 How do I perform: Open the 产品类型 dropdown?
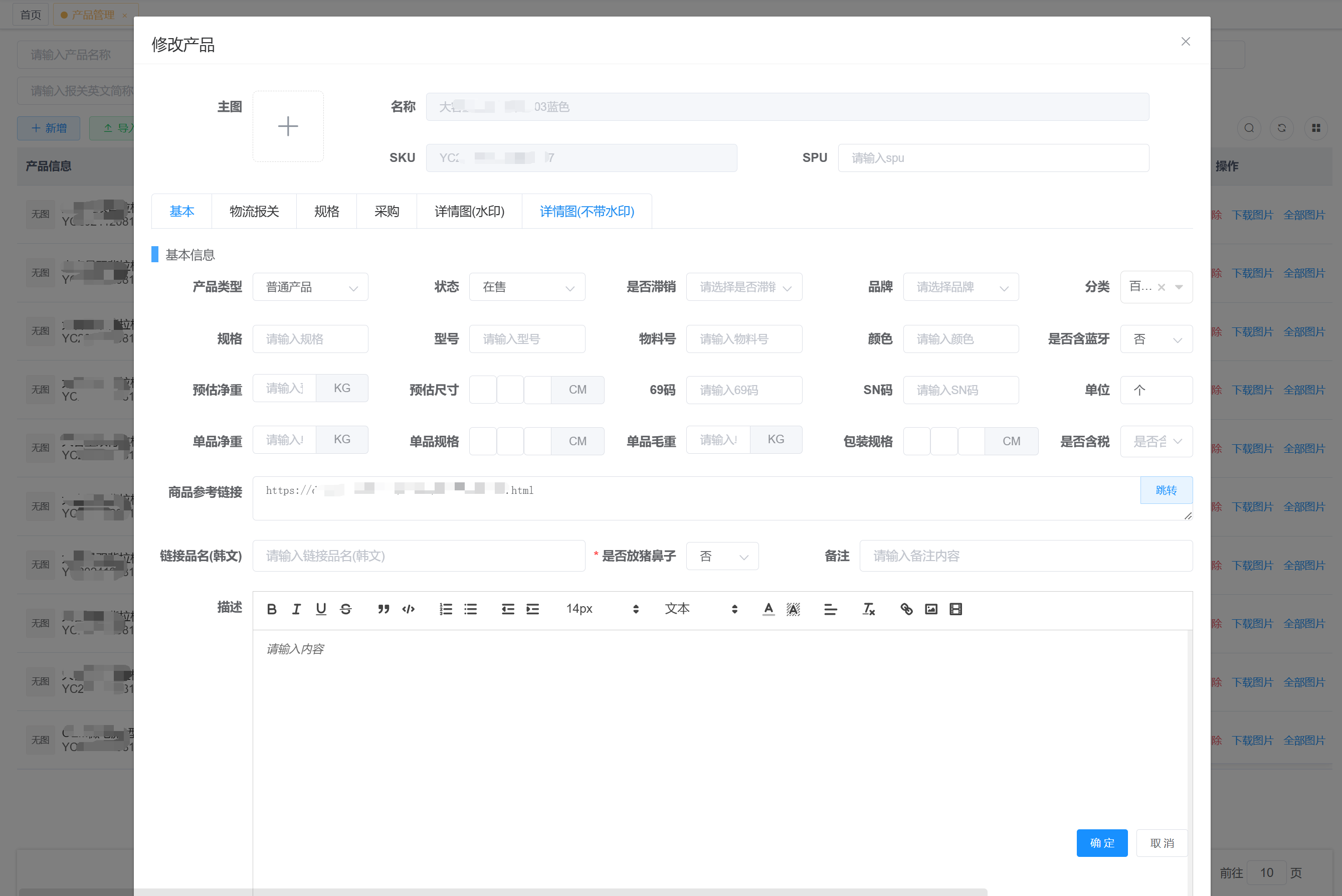coord(310,287)
